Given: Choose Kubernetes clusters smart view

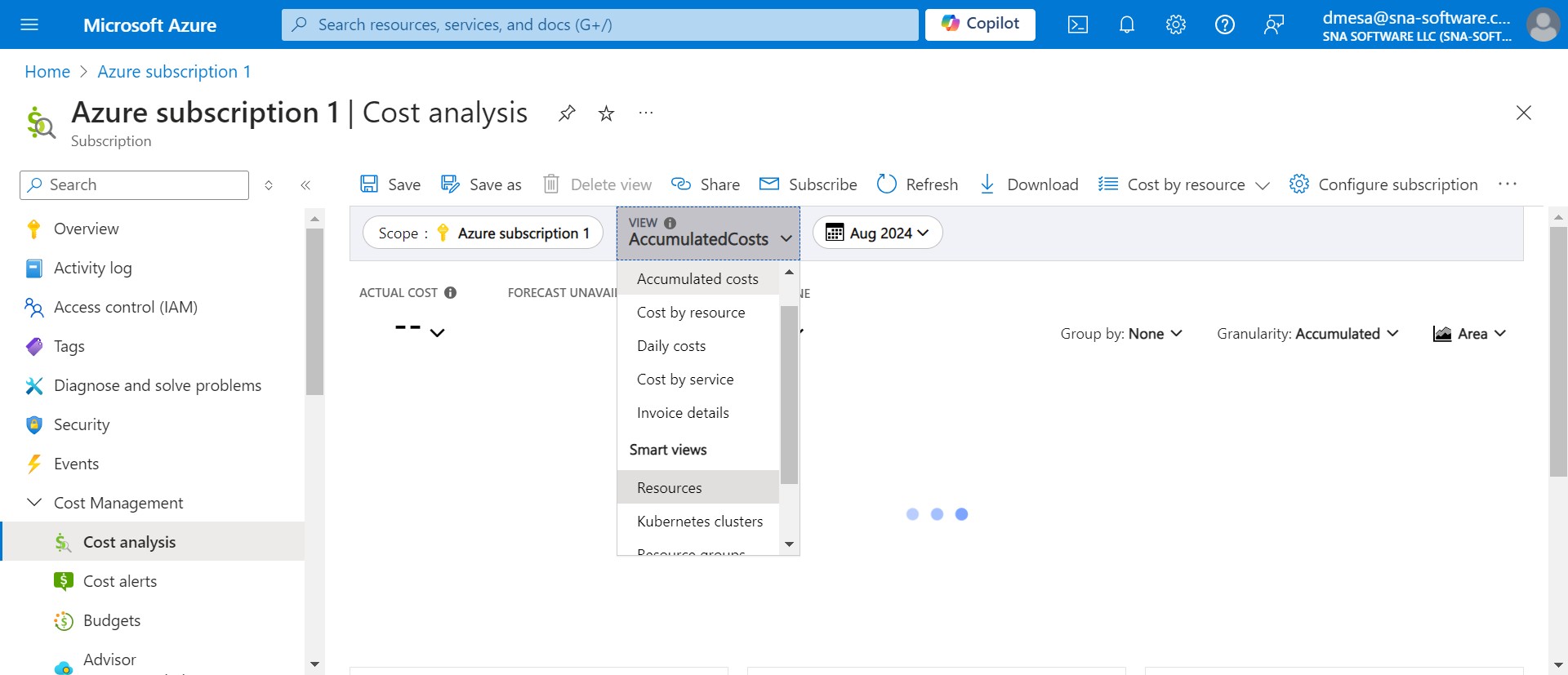Looking at the screenshot, I should (699, 522).
